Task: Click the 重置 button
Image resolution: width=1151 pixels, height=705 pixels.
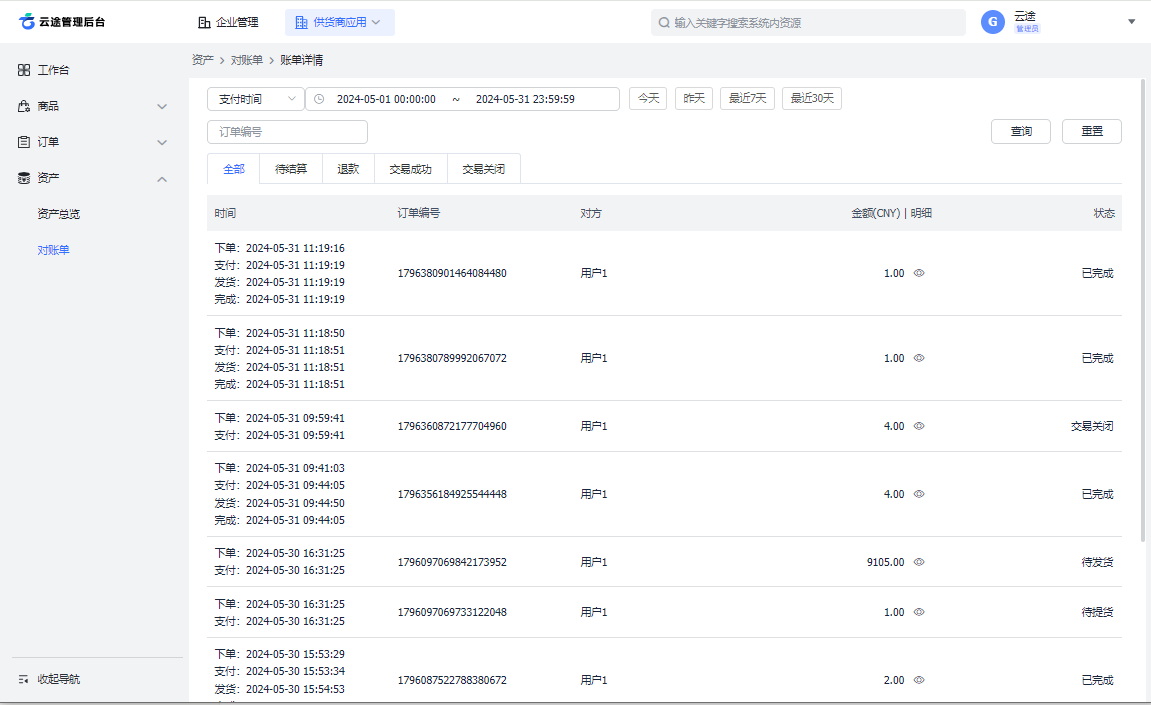Action: [1092, 131]
